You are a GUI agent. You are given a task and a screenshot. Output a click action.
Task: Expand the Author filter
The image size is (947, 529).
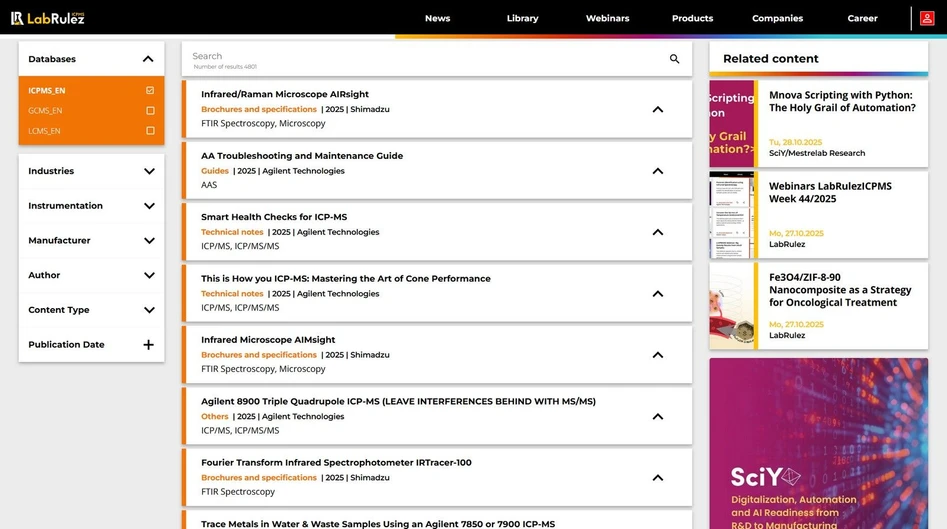click(x=149, y=275)
